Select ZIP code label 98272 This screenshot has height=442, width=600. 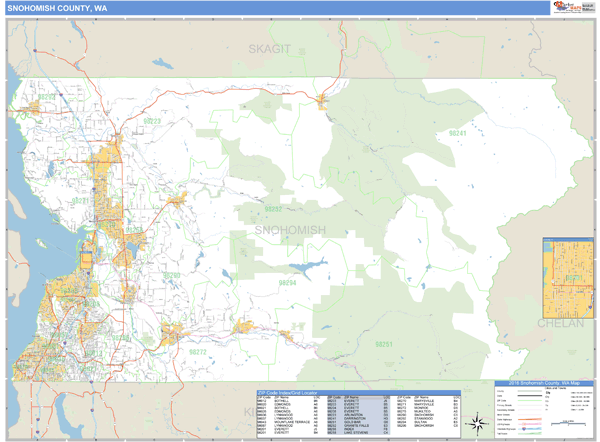point(198,352)
